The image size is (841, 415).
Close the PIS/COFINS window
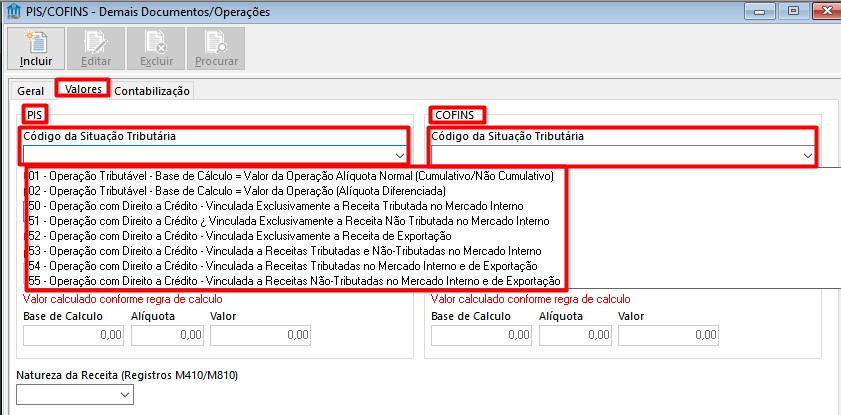click(x=827, y=11)
